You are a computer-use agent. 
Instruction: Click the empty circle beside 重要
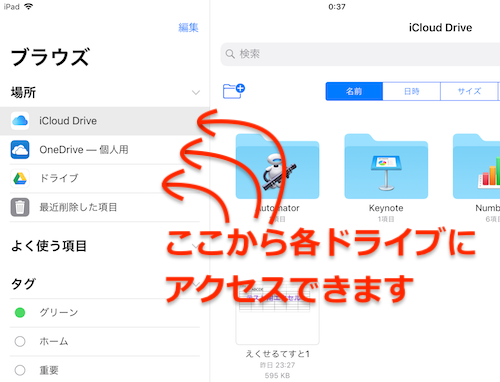(x=20, y=370)
